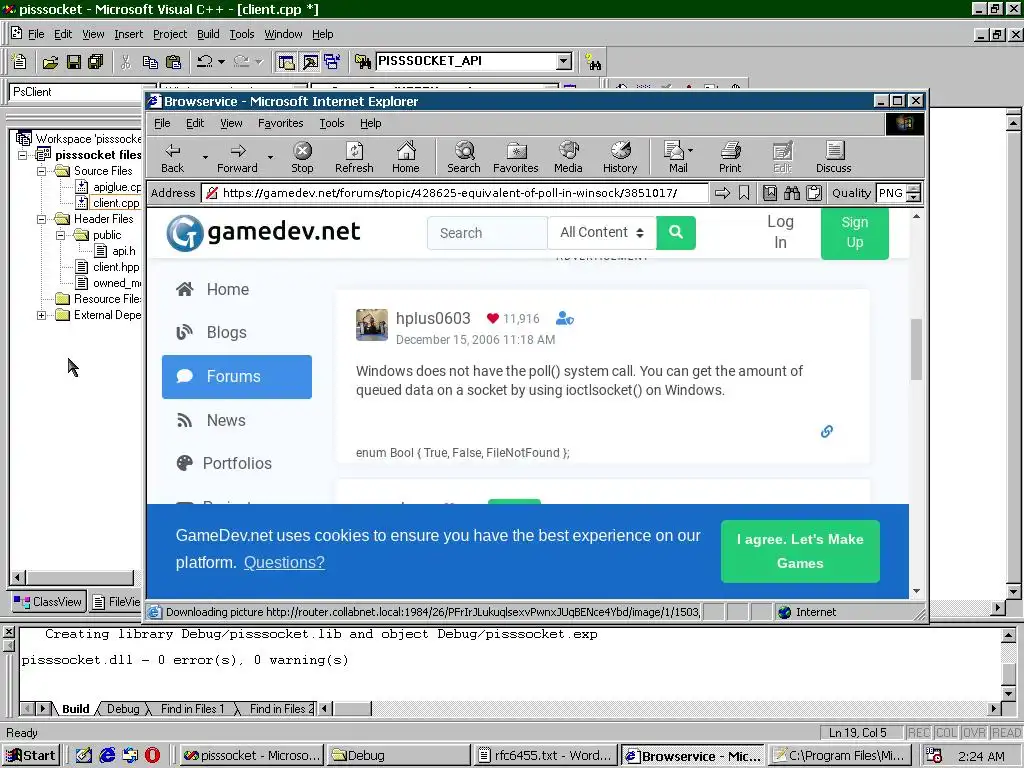Click the Find in Files binoculars icon
This screenshot has width=1024, height=768.
362,62
